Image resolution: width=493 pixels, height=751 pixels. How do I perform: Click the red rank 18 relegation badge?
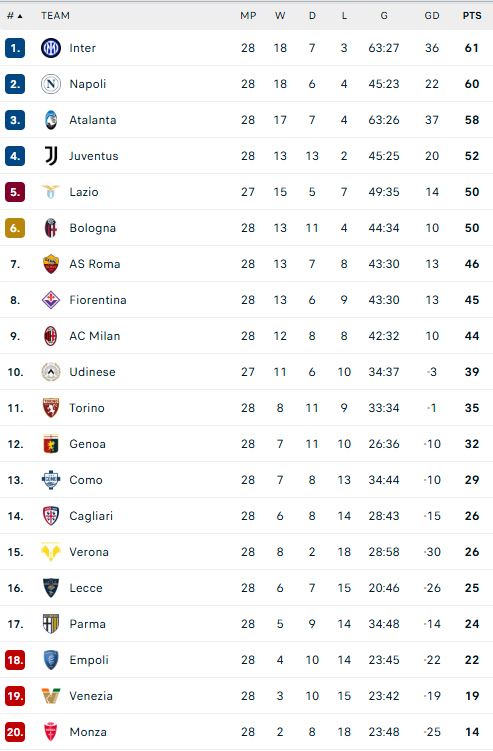click(x=15, y=660)
